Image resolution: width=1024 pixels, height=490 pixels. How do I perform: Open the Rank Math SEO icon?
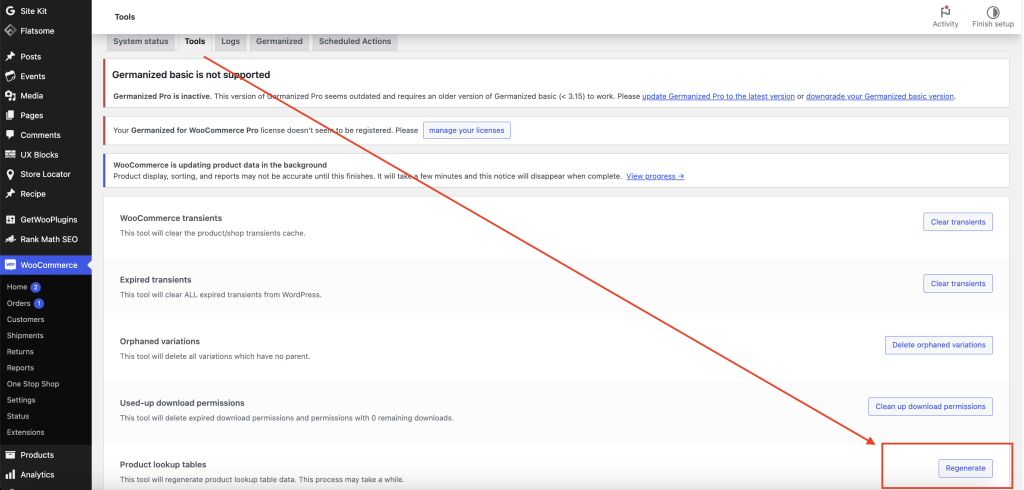click(x=10, y=240)
